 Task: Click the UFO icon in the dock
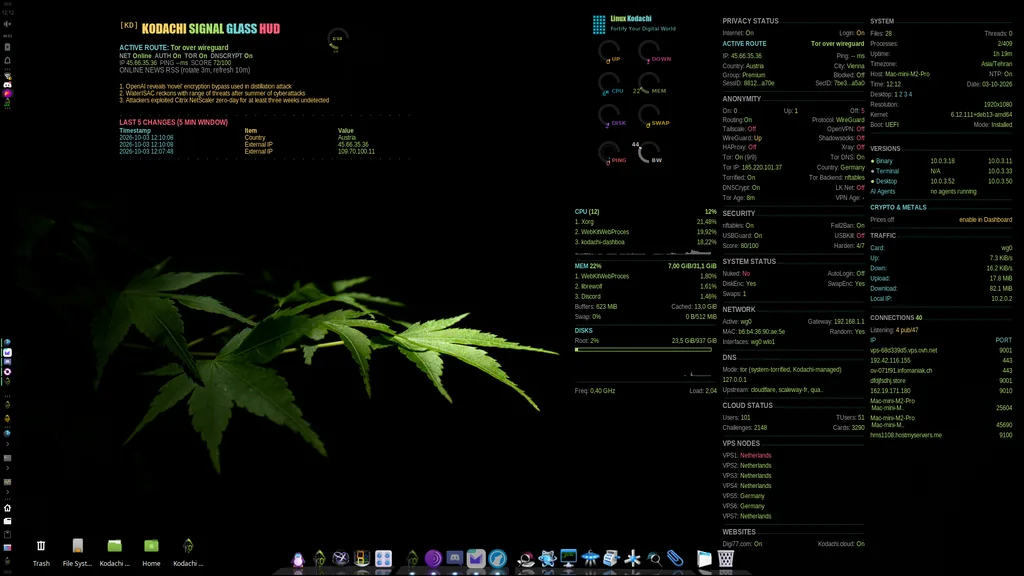point(590,558)
